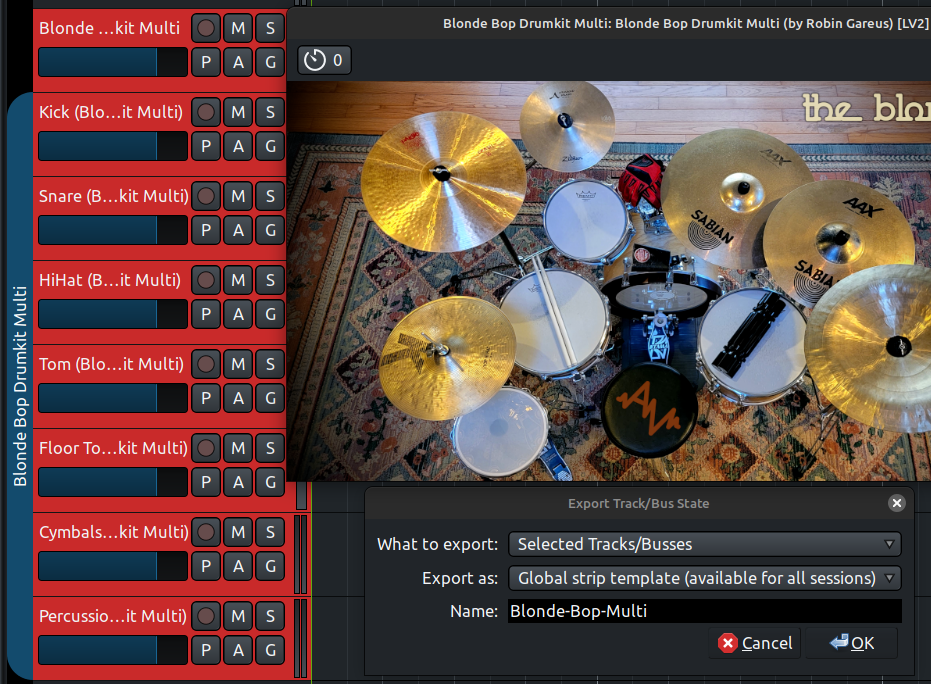This screenshot has width=931, height=684.
Task: Click record-enable button on Snare track
Action: point(206,196)
